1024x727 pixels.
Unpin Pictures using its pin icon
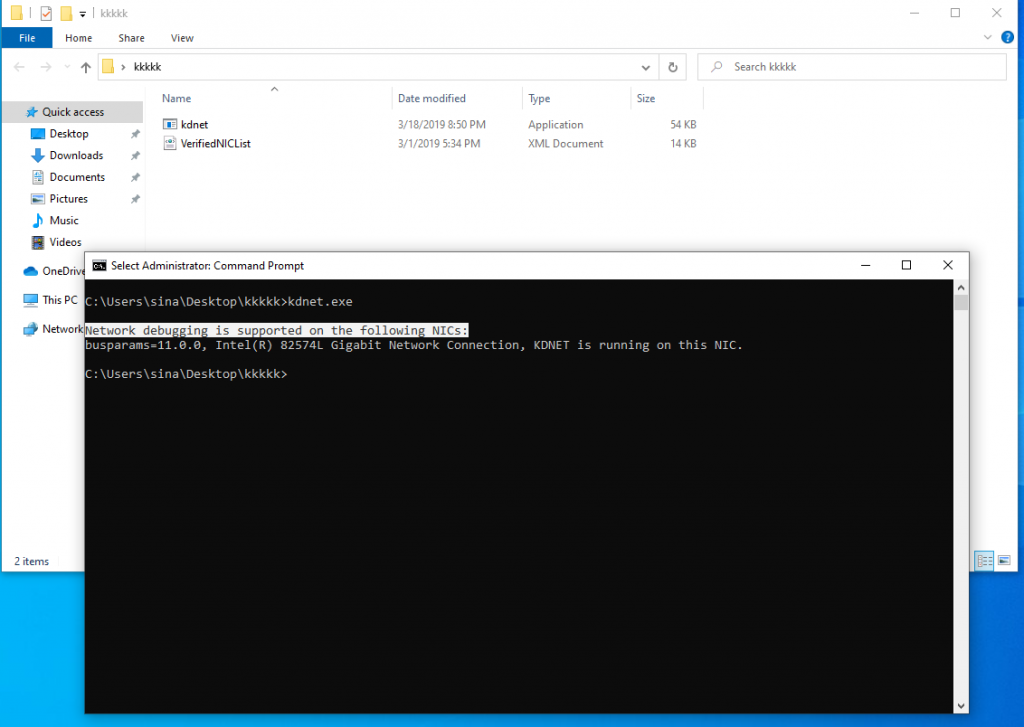135,199
